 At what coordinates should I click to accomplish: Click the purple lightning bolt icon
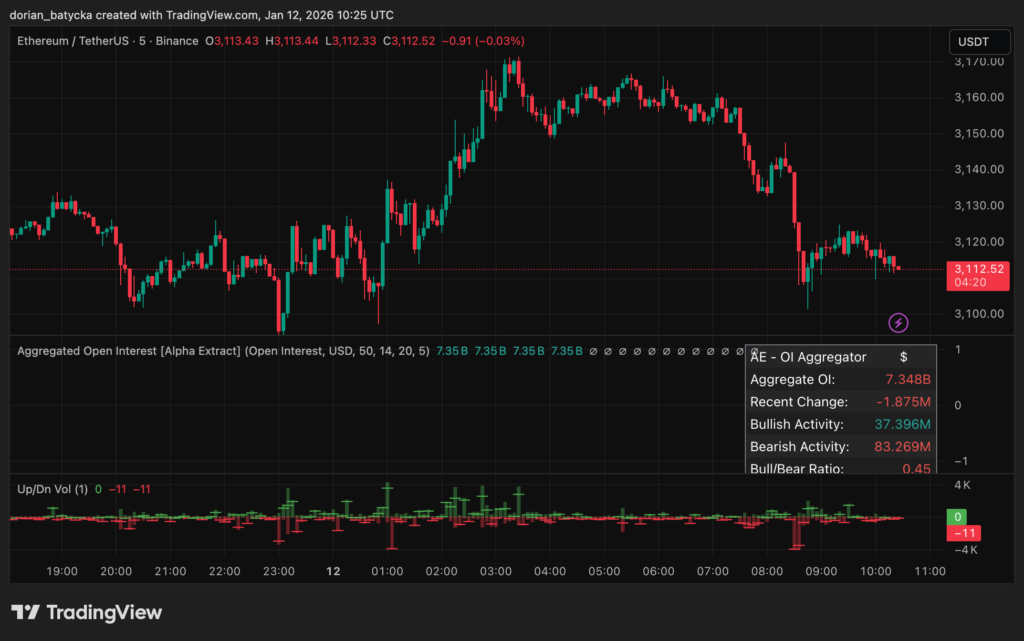(x=899, y=322)
